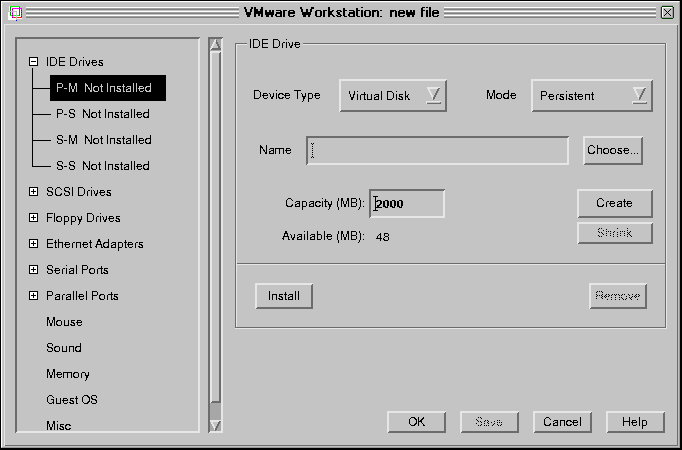Expand the Floppy Drives node

(33, 218)
